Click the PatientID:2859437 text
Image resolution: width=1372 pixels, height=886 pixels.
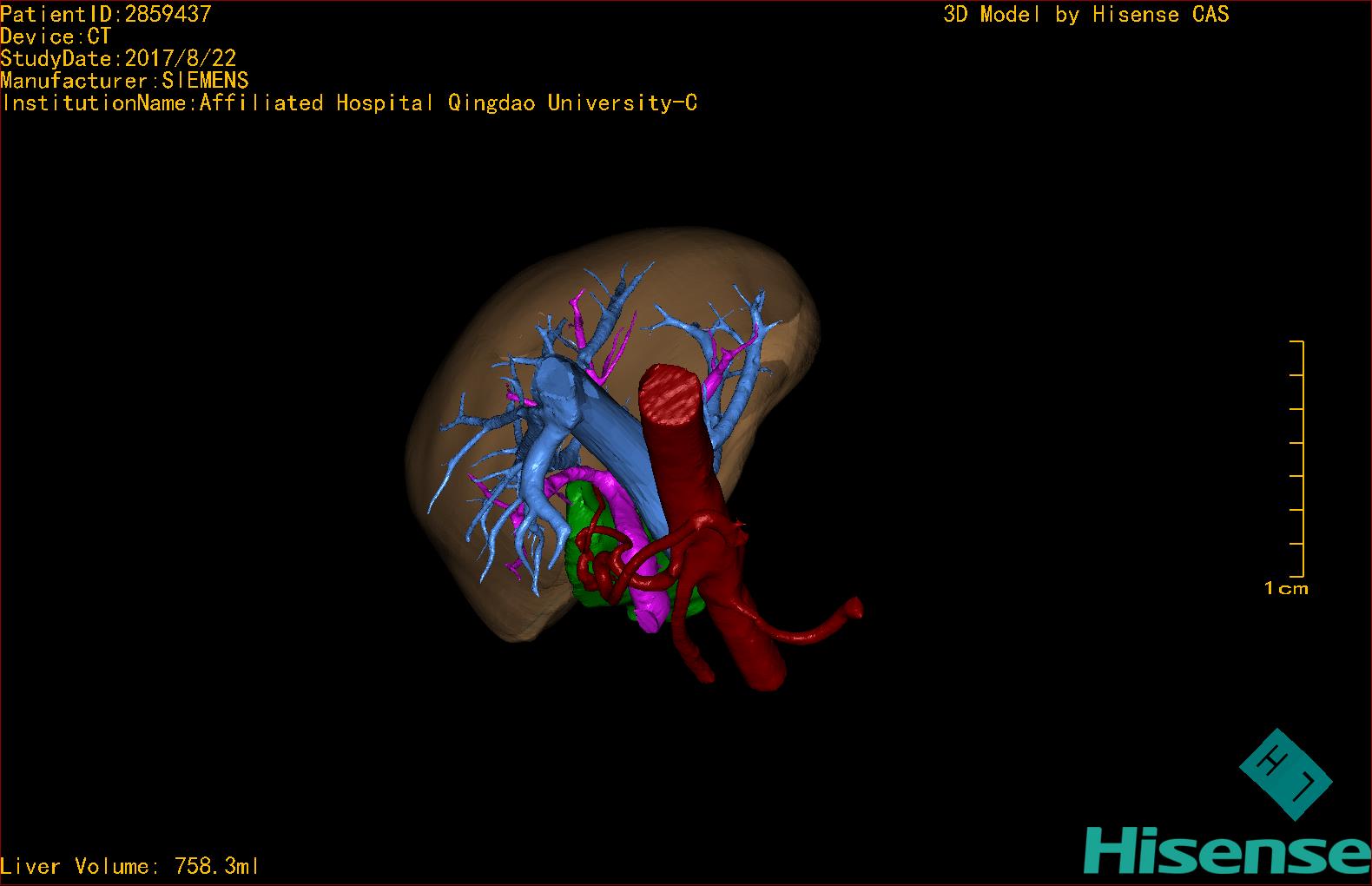coord(106,14)
